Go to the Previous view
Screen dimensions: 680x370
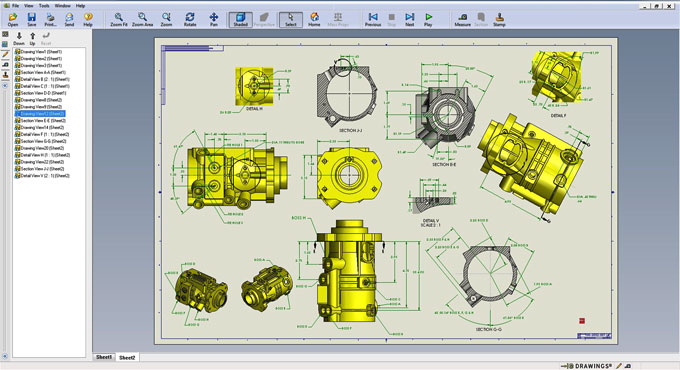pyautogui.click(x=373, y=20)
